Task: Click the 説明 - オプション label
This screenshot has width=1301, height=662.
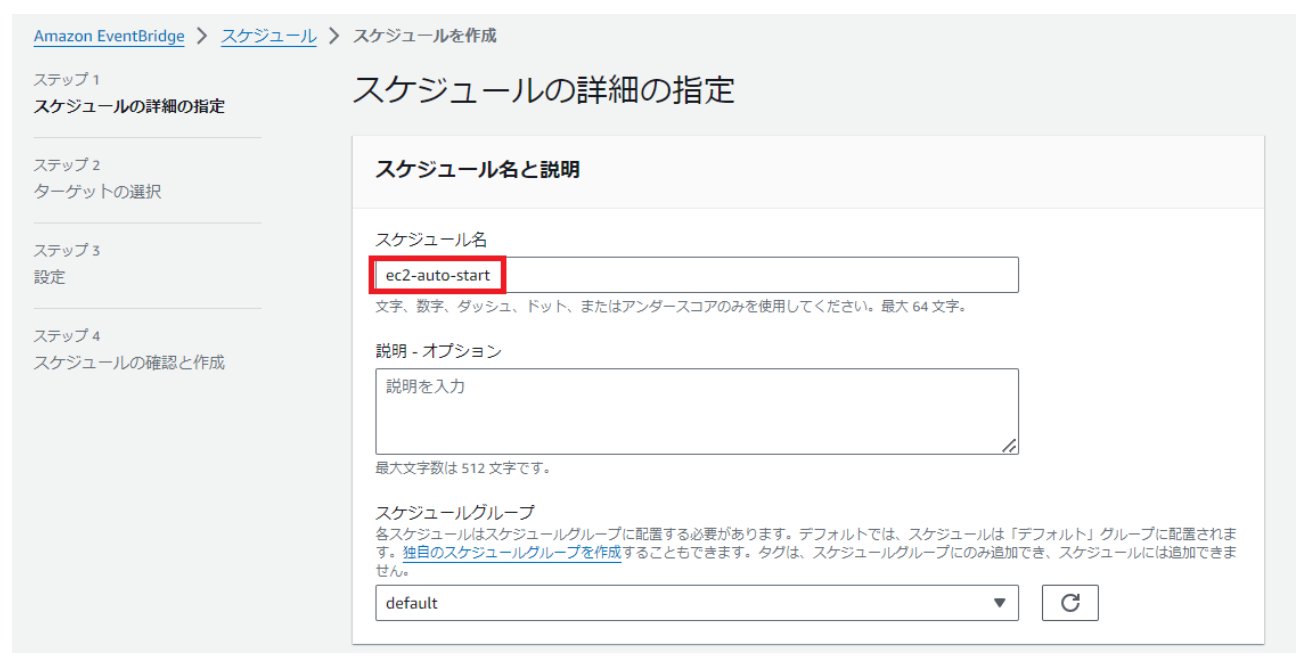Action: click(438, 351)
